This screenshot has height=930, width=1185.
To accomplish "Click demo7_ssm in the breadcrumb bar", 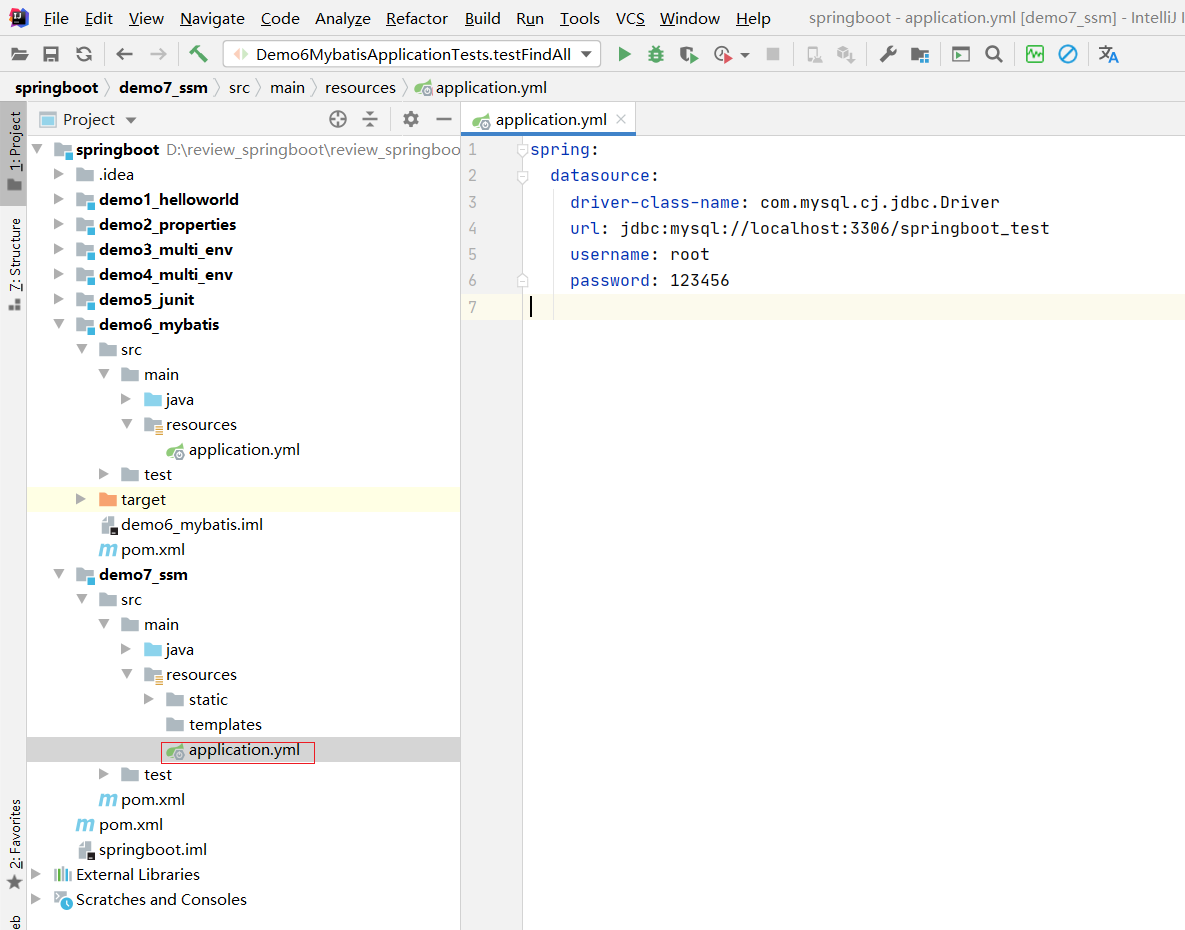I will point(163,88).
